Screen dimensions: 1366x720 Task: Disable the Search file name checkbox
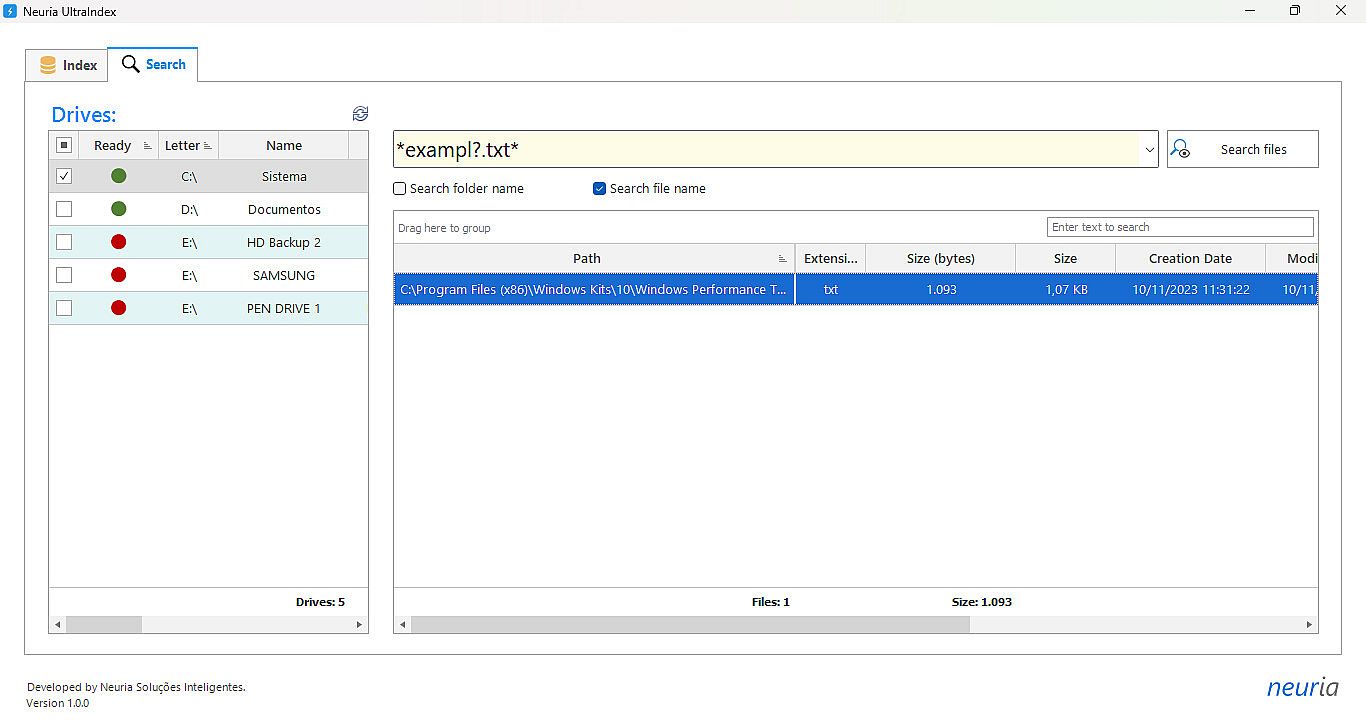pos(600,189)
